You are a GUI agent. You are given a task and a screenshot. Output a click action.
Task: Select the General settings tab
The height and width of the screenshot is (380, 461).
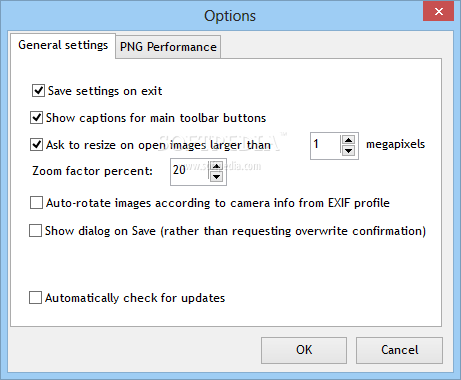coord(63,45)
